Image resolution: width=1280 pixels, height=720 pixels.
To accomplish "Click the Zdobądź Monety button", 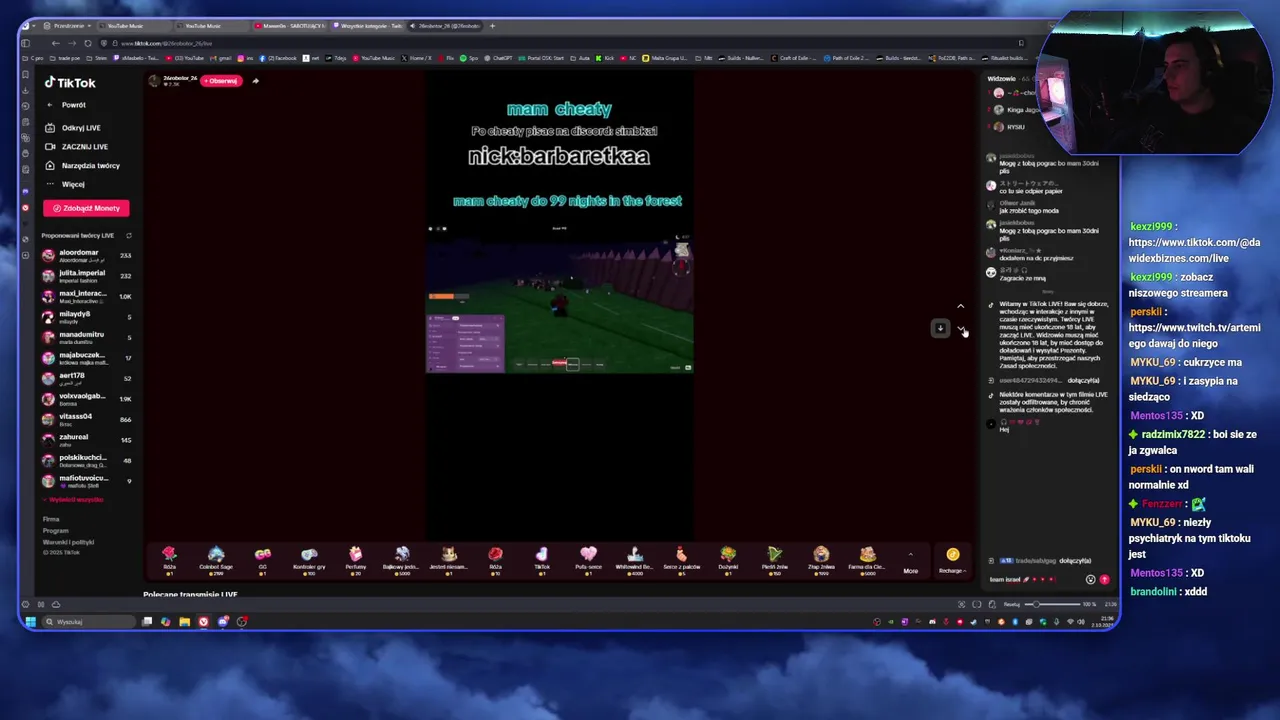I will point(86,208).
